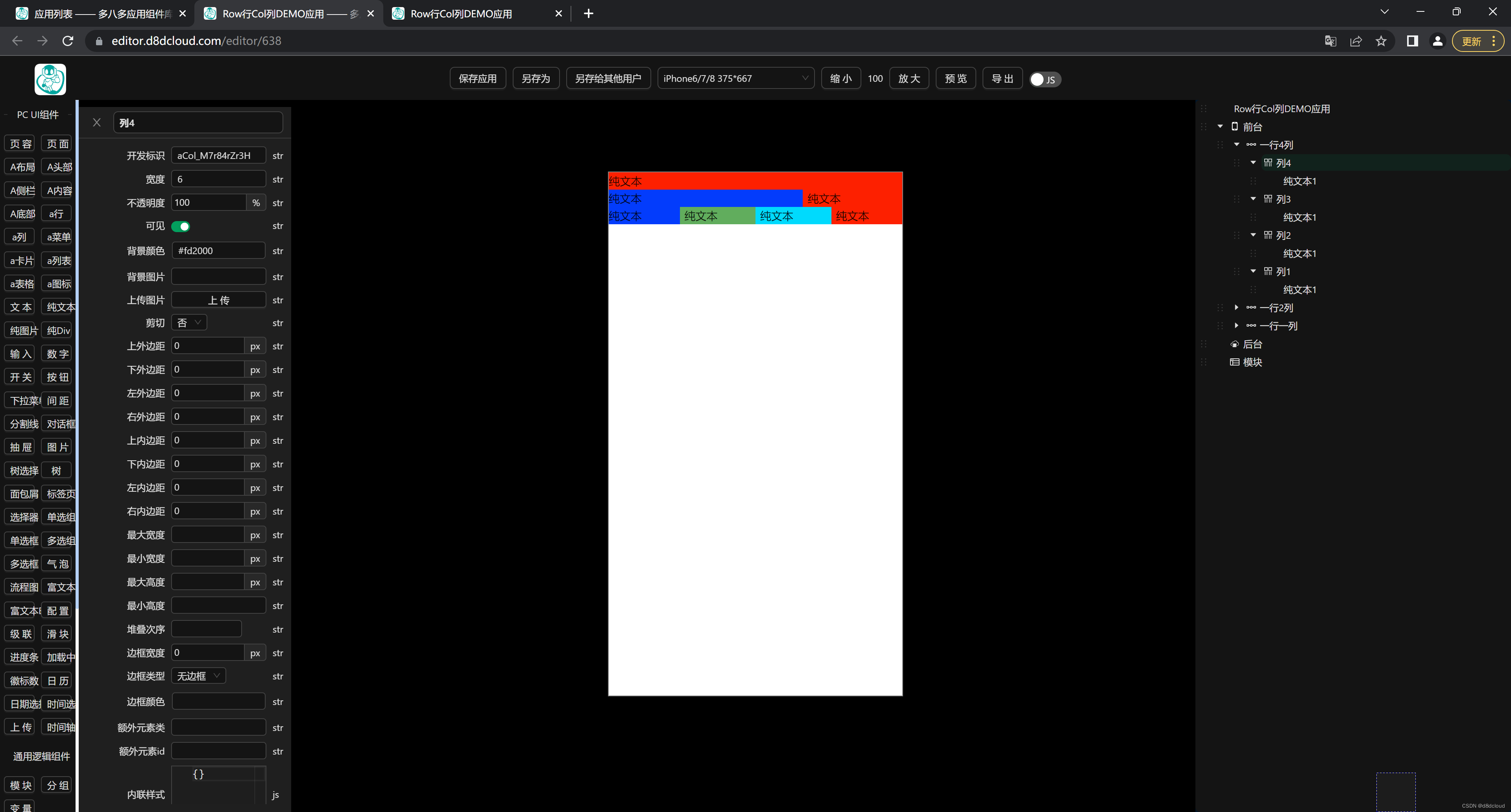Toggle the JS mode switch
1511x812 pixels.
click(1045, 79)
